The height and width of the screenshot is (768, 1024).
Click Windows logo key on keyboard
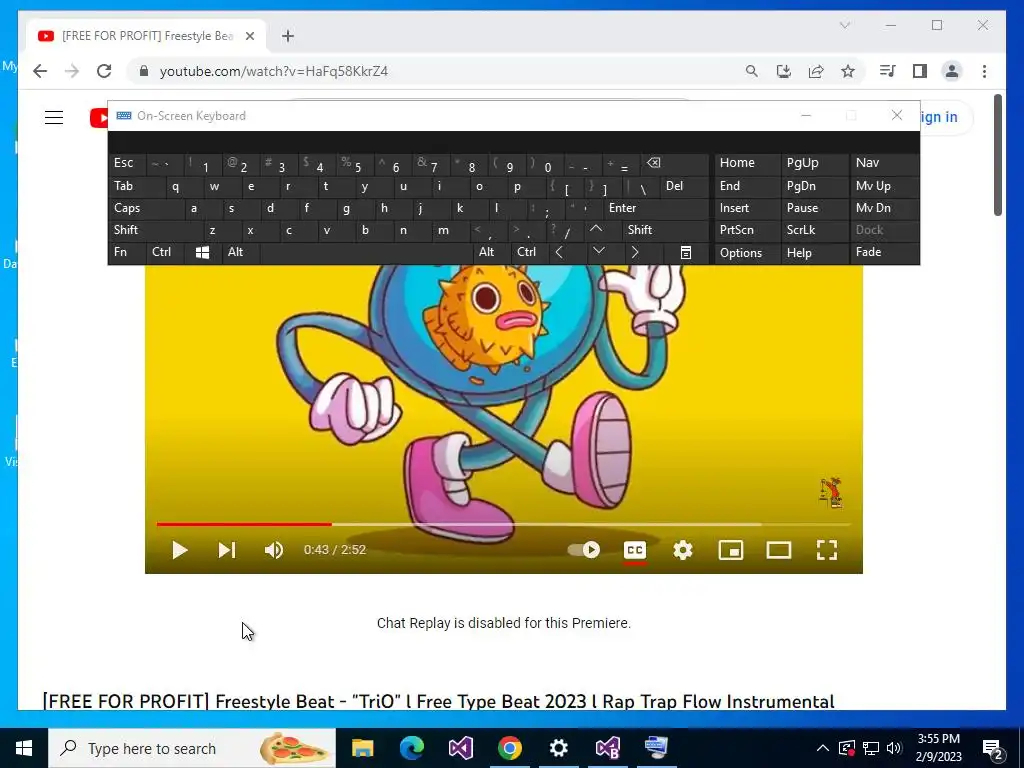(x=202, y=253)
